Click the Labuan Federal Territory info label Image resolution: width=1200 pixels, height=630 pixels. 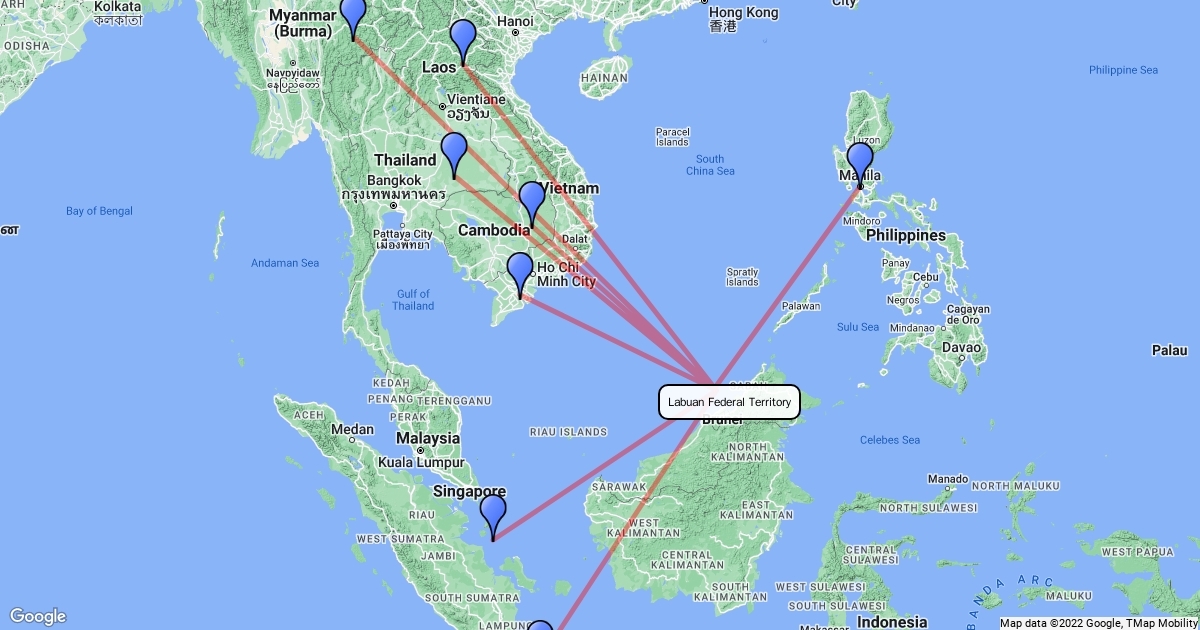[x=730, y=402]
